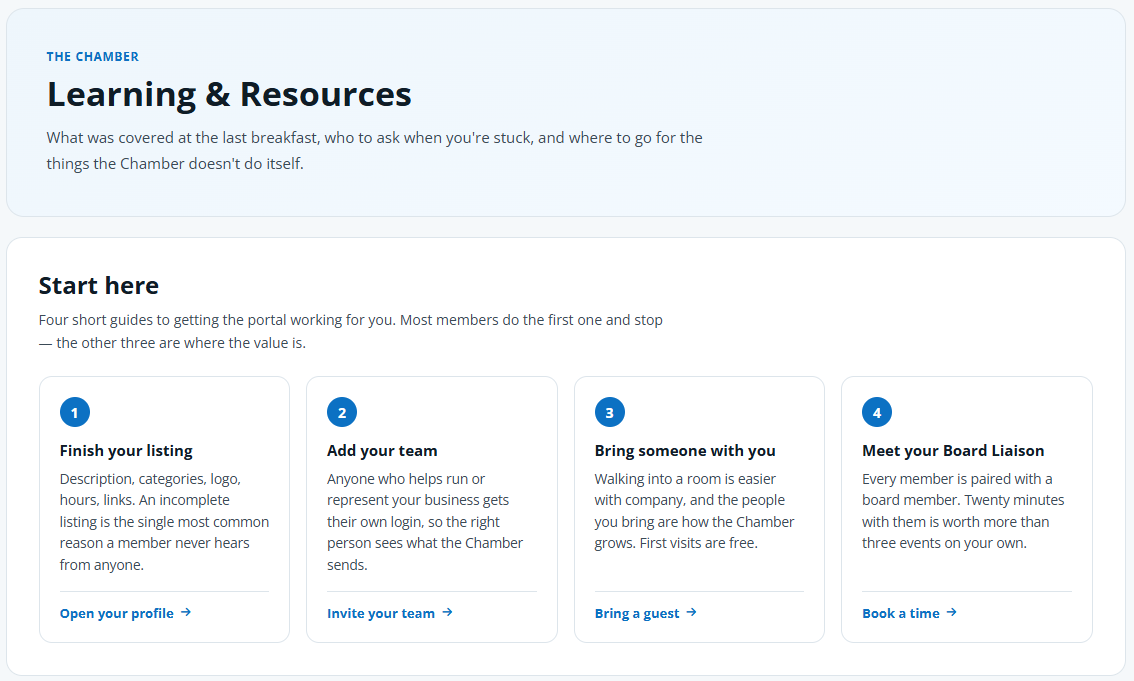The image size is (1134, 681).
Task: Click the step 1 number badge
Action: [x=74, y=412]
